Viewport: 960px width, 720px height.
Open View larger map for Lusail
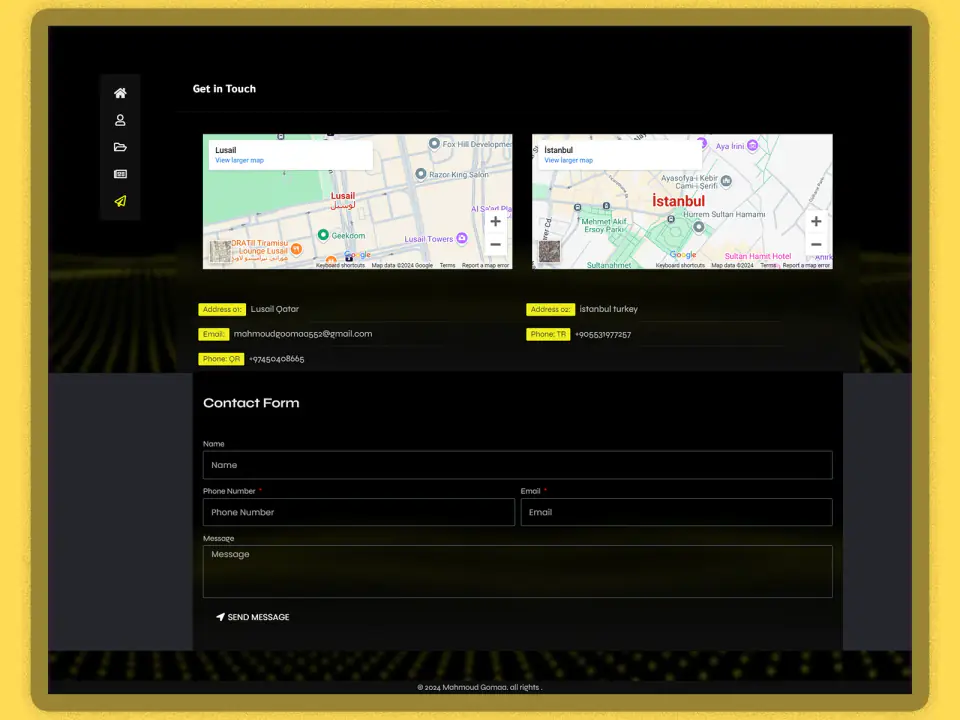pos(239,160)
